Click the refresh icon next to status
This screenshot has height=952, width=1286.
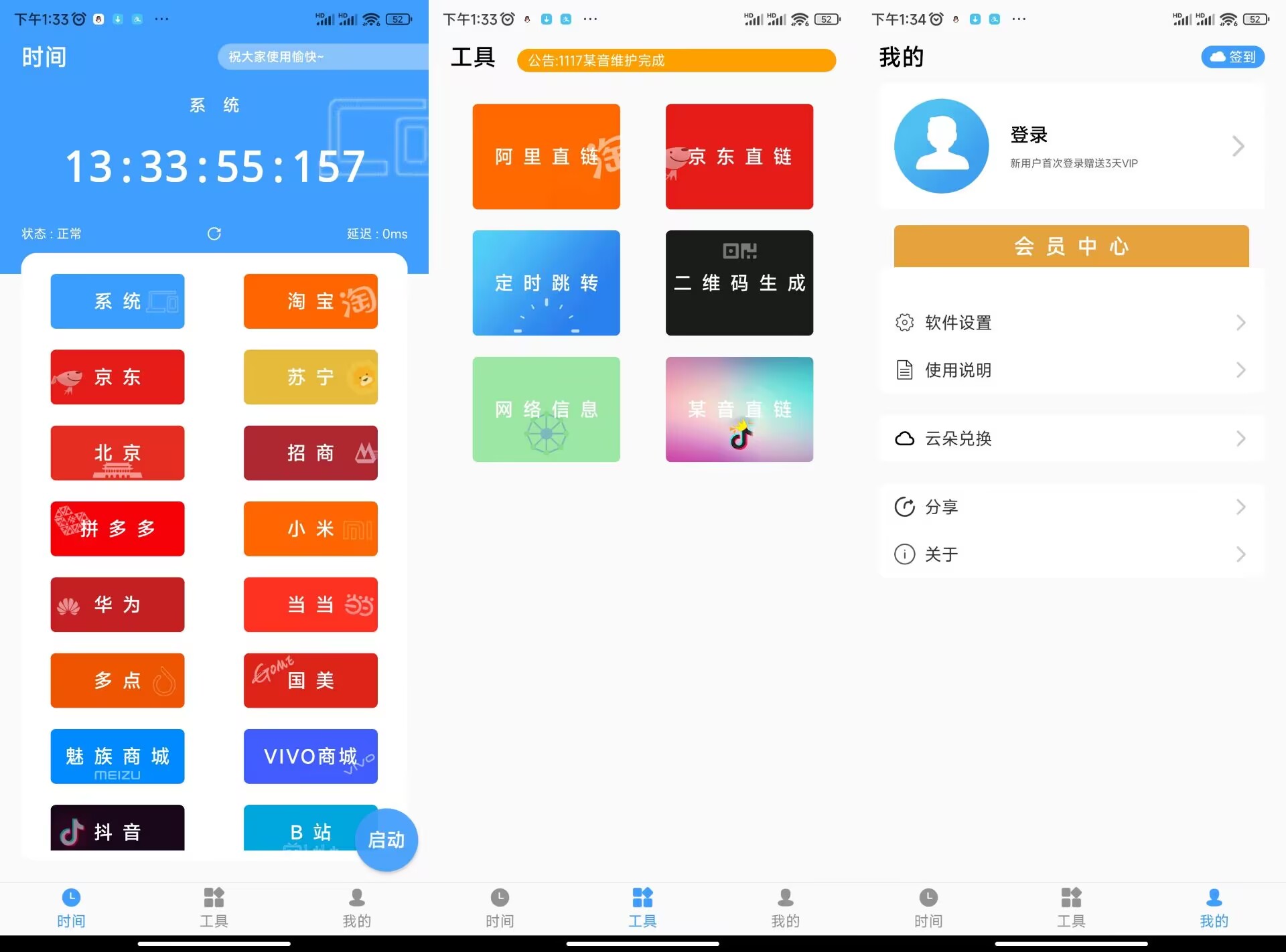pyautogui.click(x=214, y=234)
